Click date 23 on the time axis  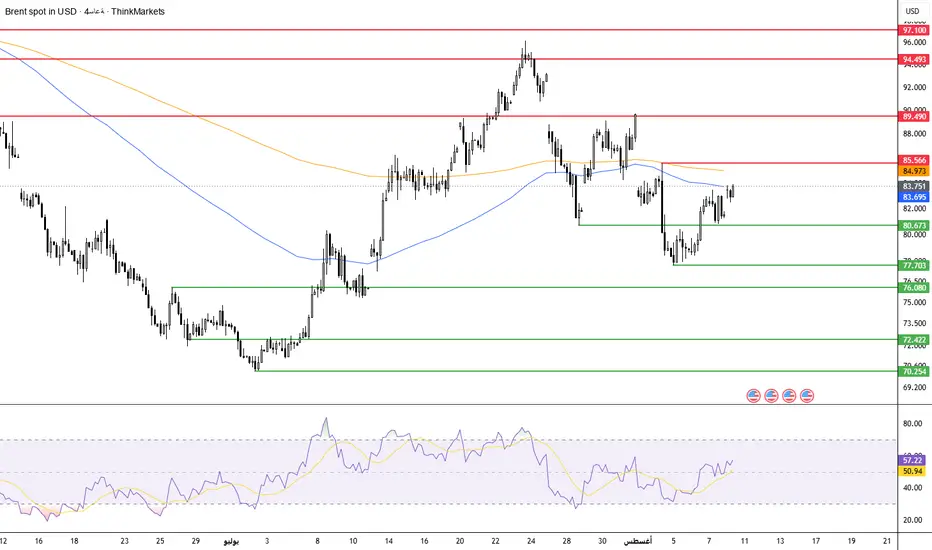pyautogui.click(x=124, y=541)
